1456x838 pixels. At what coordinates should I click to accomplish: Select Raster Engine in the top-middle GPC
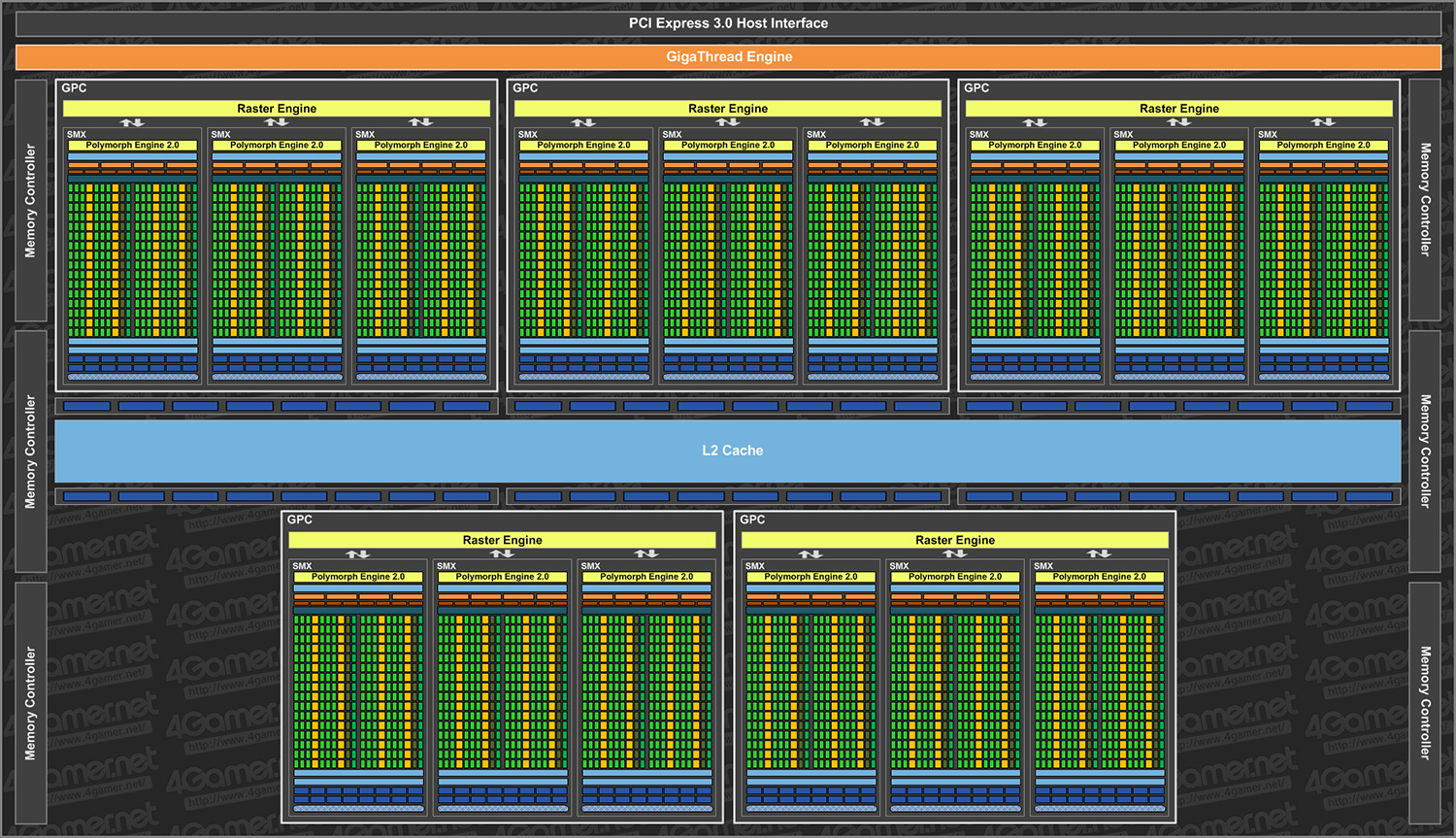pyautogui.click(x=728, y=109)
